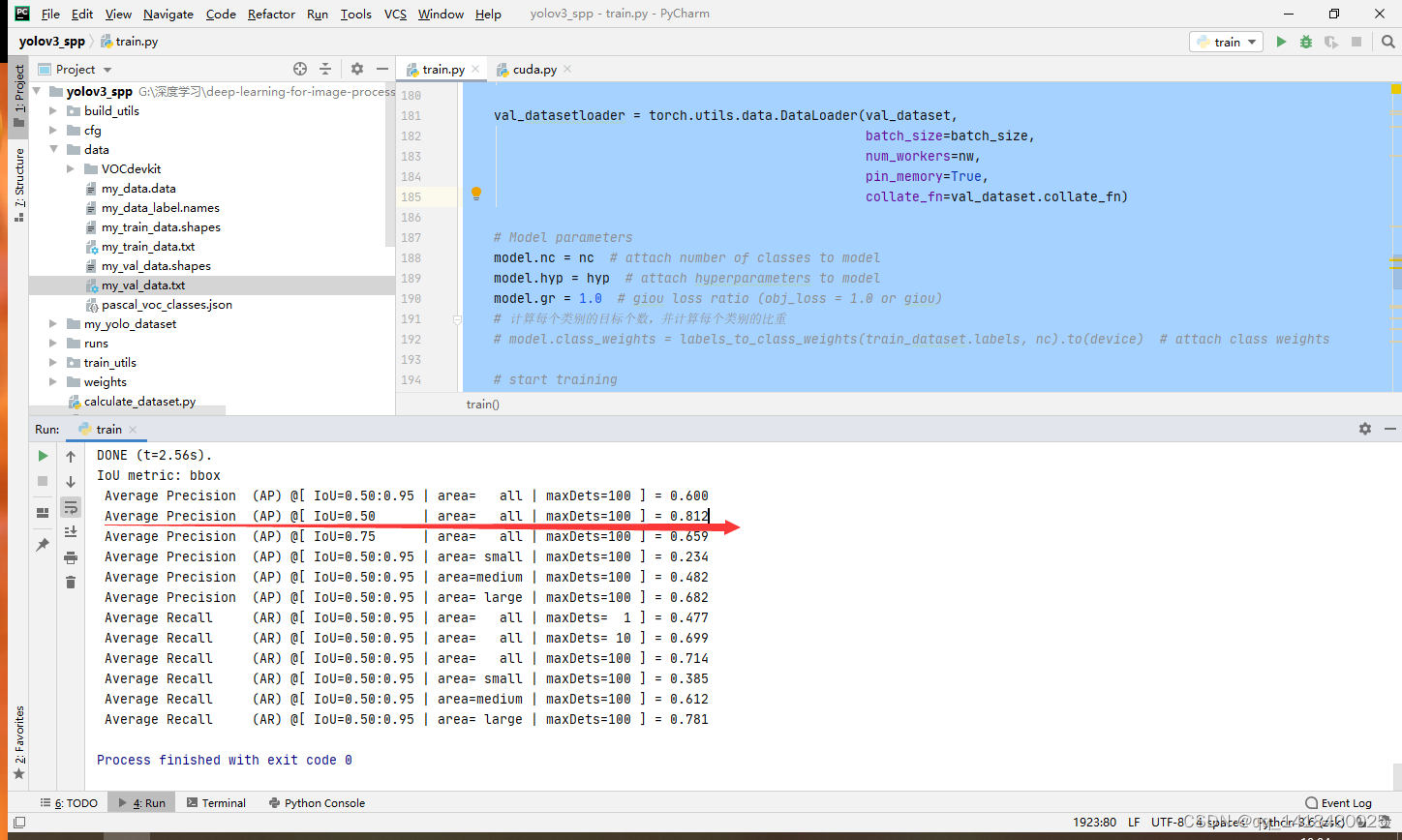Click the Stop square in main toolbar

pyautogui.click(x=1356, y=42)
